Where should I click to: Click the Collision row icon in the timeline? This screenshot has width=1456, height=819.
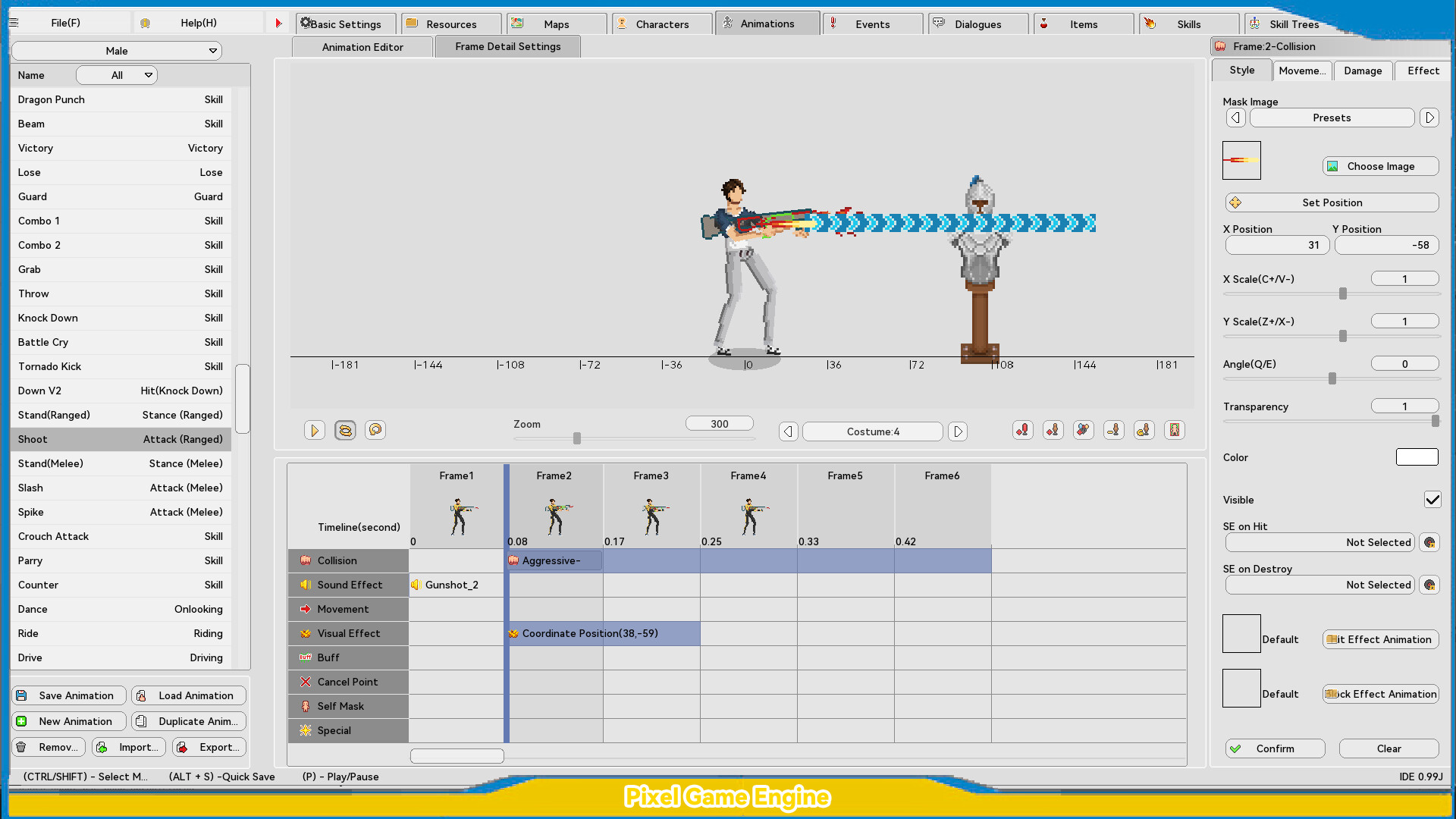tap(306, 560)
